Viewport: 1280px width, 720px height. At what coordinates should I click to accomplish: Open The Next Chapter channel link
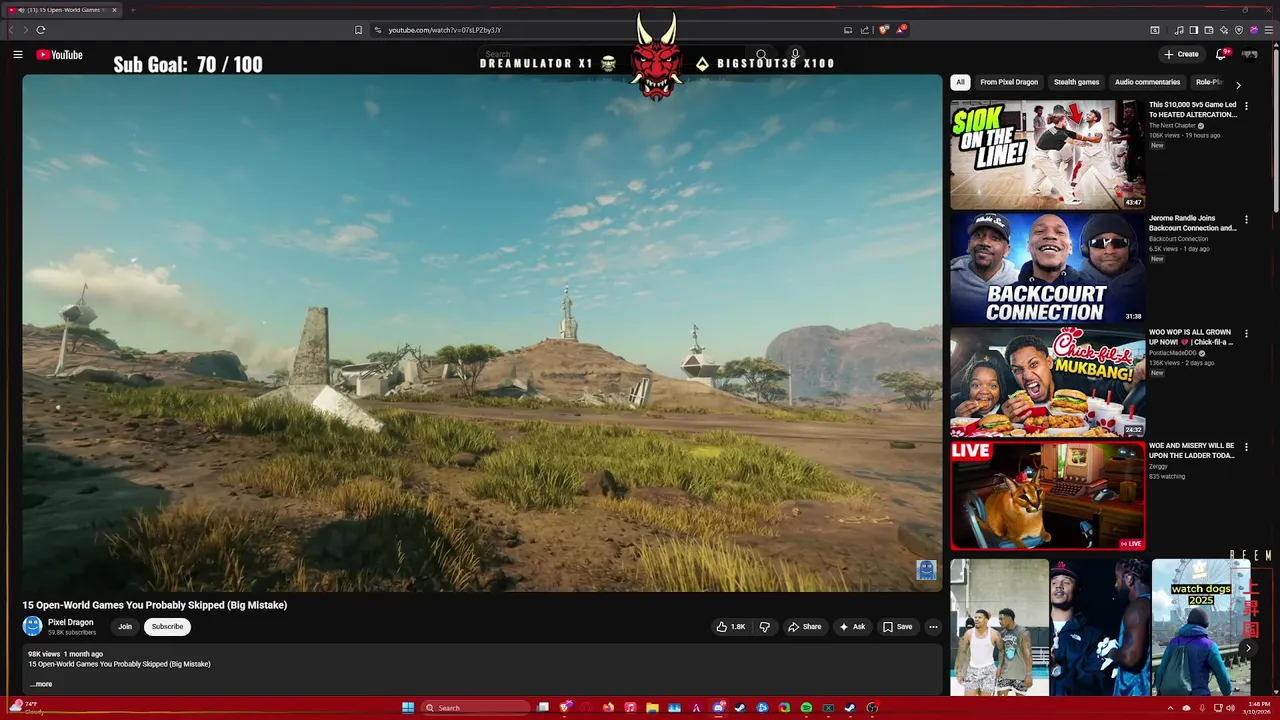point(1172,126)
